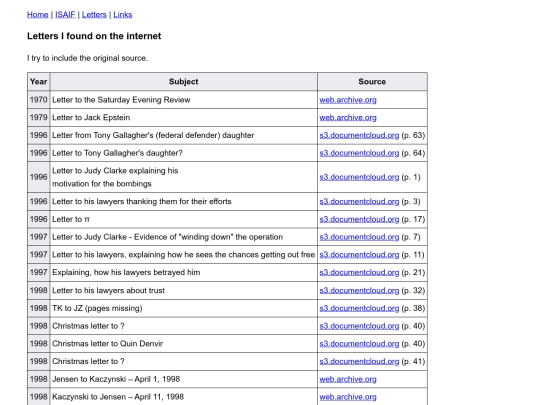Open documentcloud source marked p. 41
The height and width of the screenshot is (405, 540).
(x=359, y=361)
